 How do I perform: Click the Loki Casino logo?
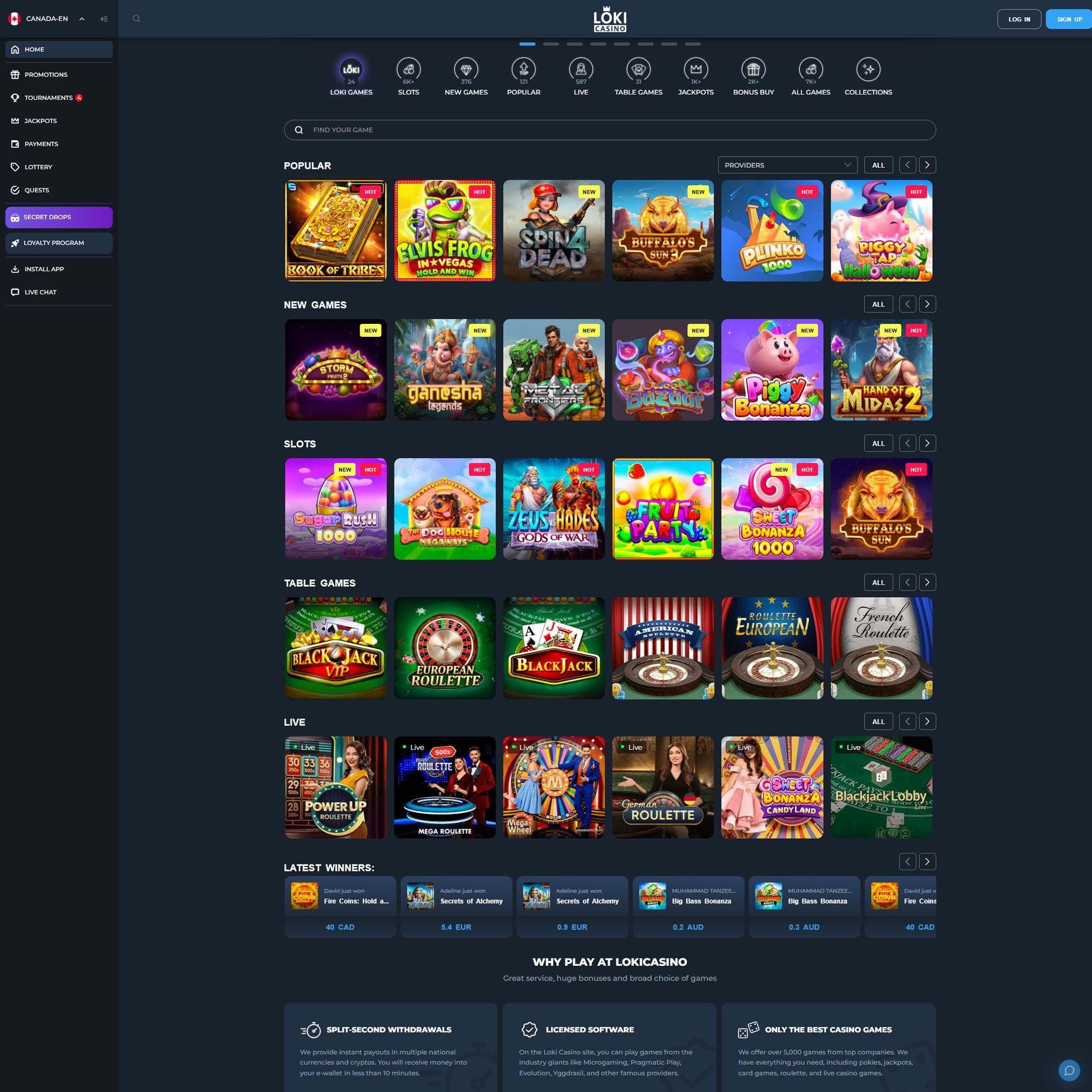[610, 19]
